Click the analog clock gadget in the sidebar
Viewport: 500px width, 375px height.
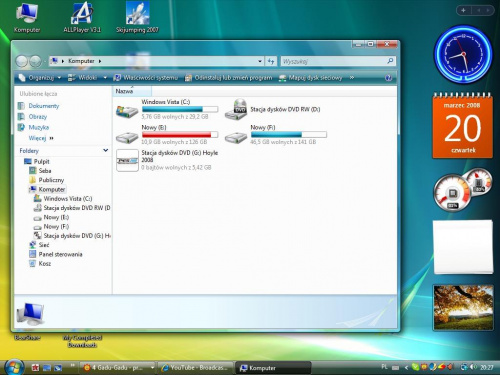[x=463, y=54]
